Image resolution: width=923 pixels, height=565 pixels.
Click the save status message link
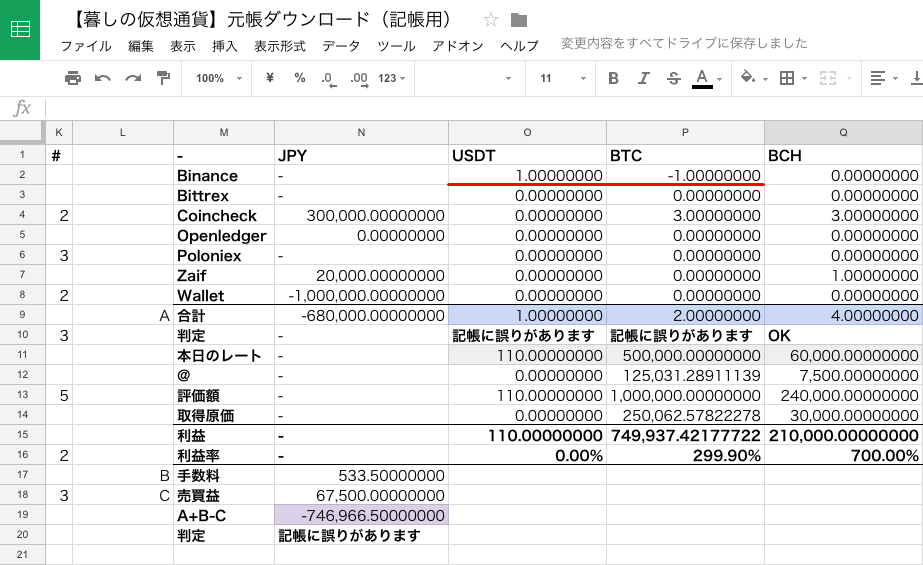coord(684,43)
